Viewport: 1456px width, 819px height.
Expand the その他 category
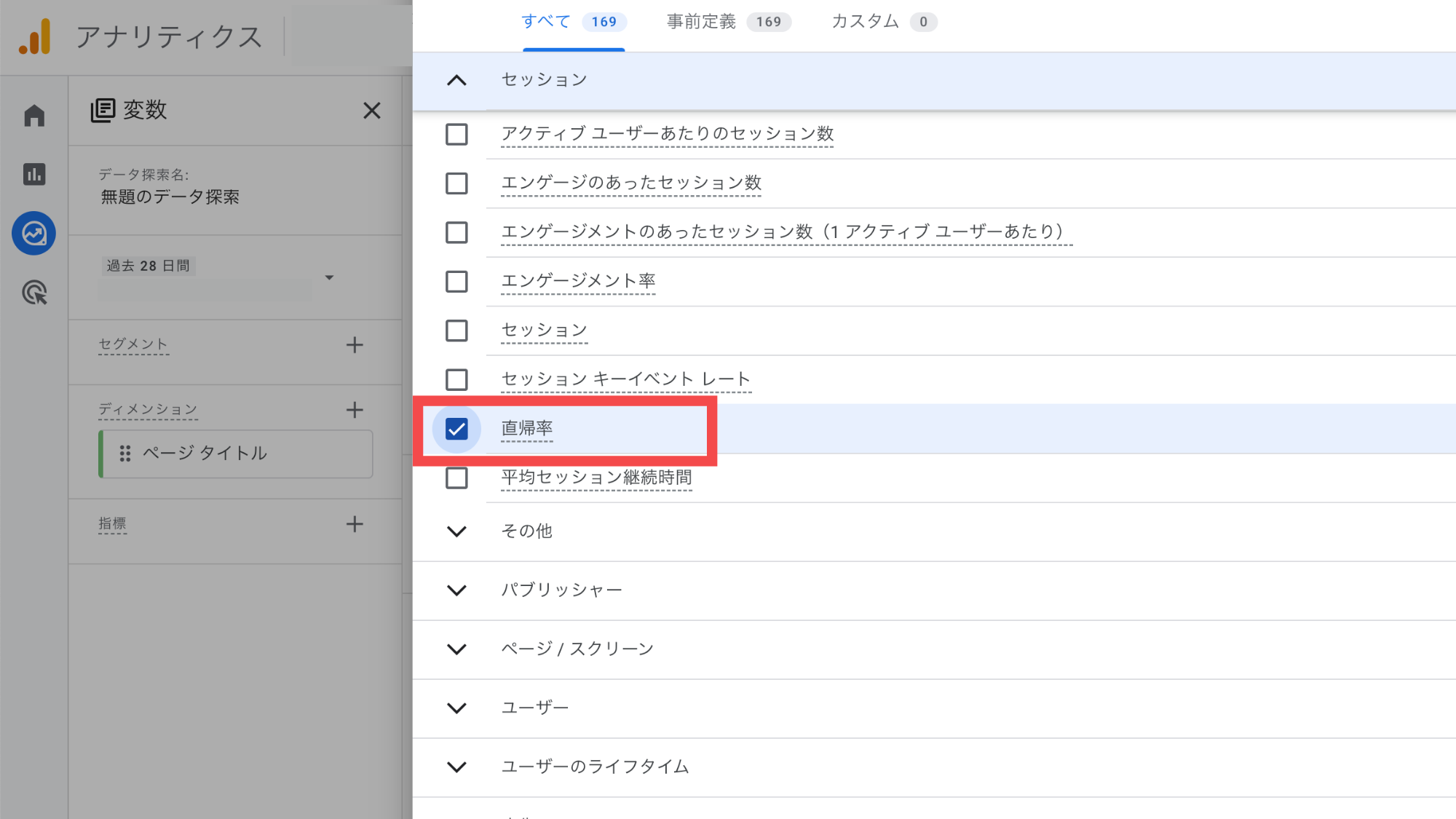pos(456,531)
